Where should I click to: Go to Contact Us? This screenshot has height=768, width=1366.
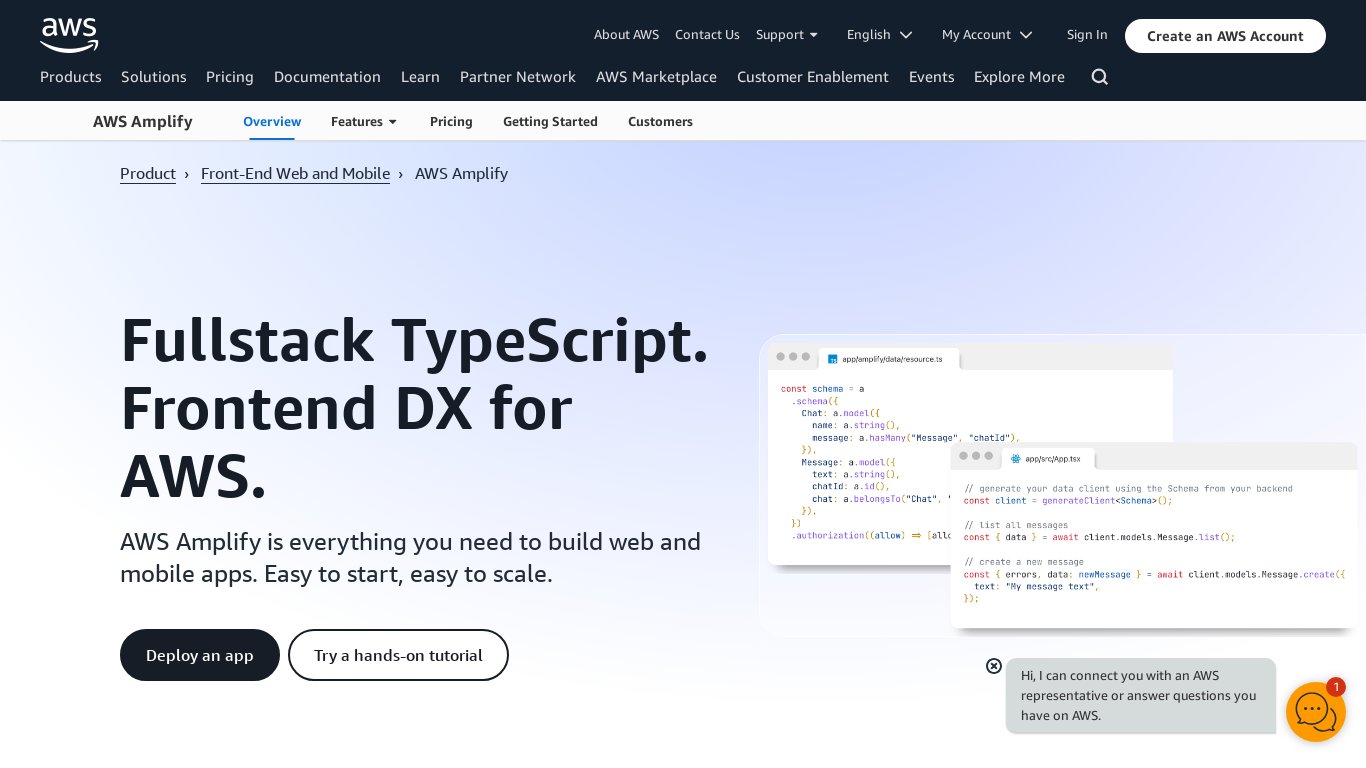(x=707, y=35)
